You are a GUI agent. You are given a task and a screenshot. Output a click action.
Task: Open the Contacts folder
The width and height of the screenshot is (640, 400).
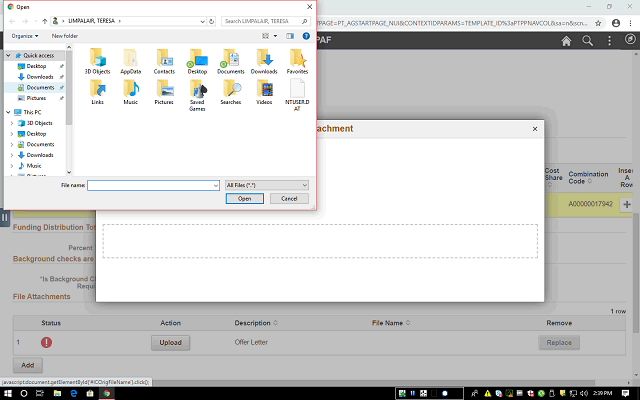click(x=164, y=61)
